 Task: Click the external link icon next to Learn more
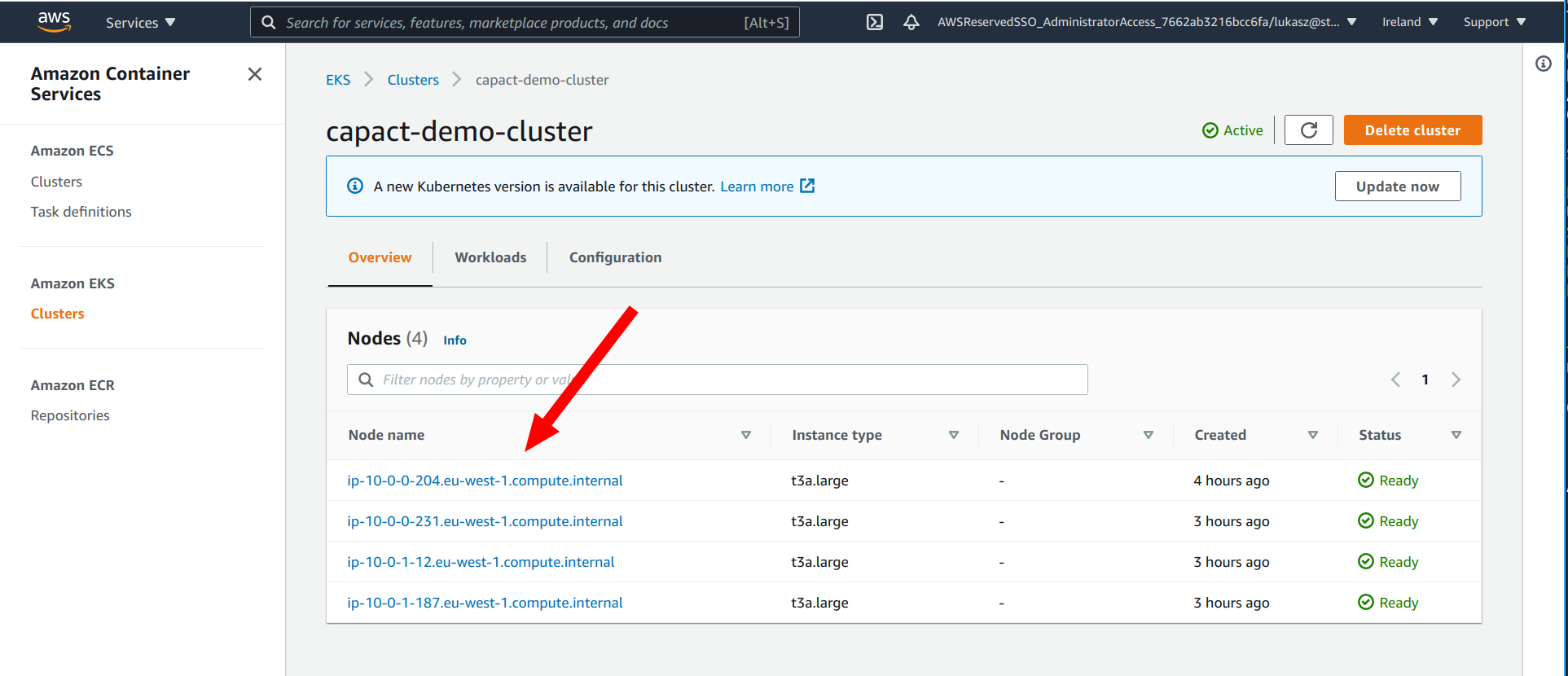click(807, 186)
